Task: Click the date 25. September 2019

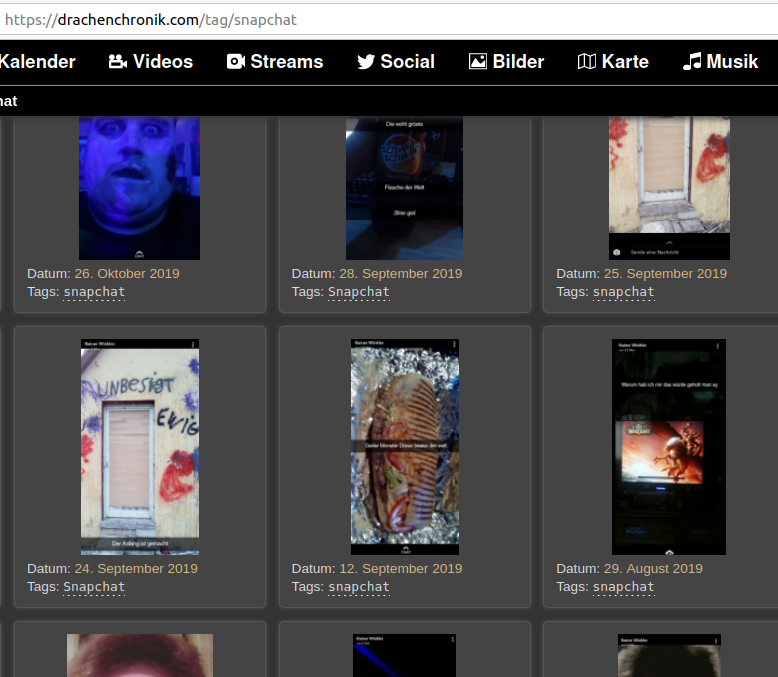Action: (x=665, y=273)
